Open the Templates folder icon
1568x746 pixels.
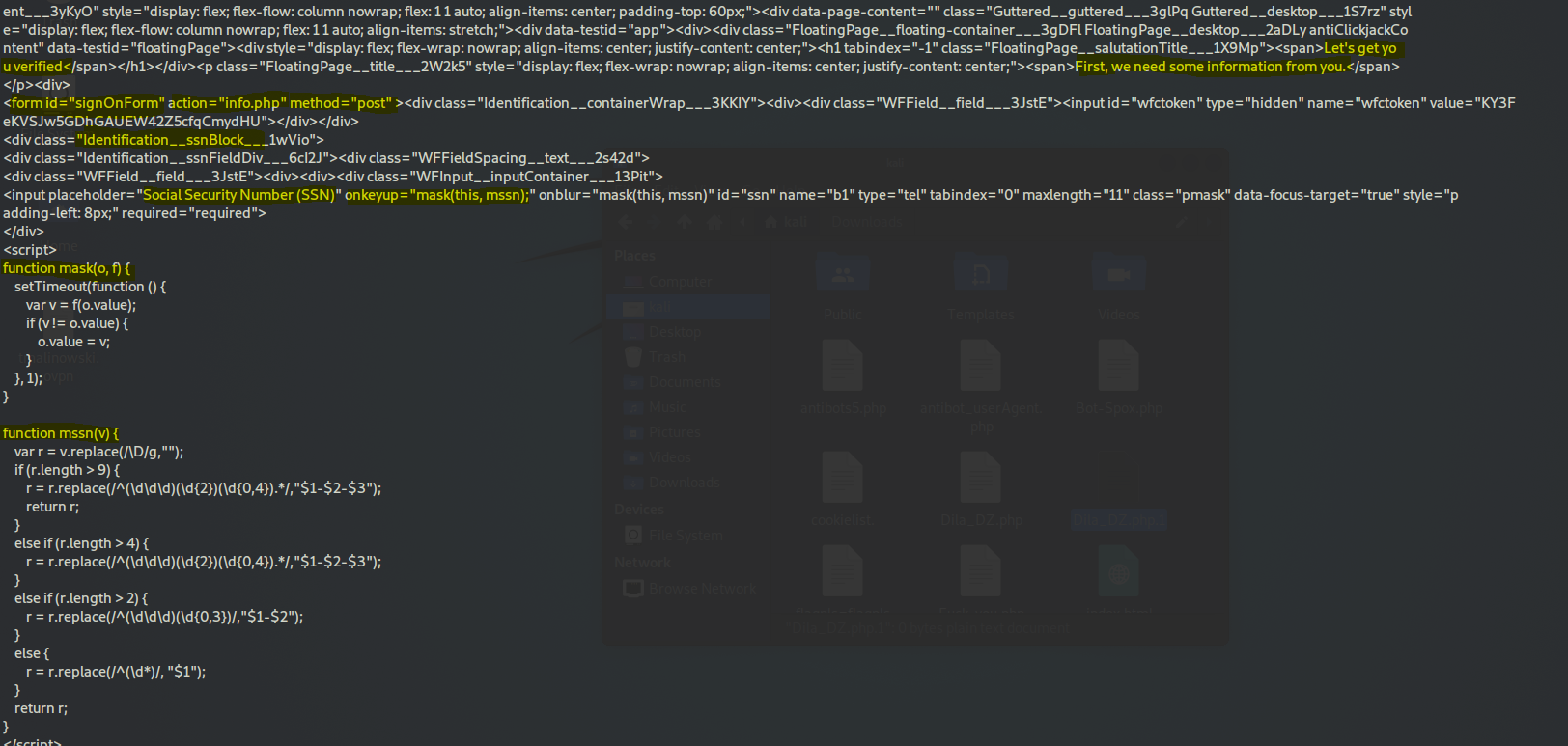[x=981, y=277]
